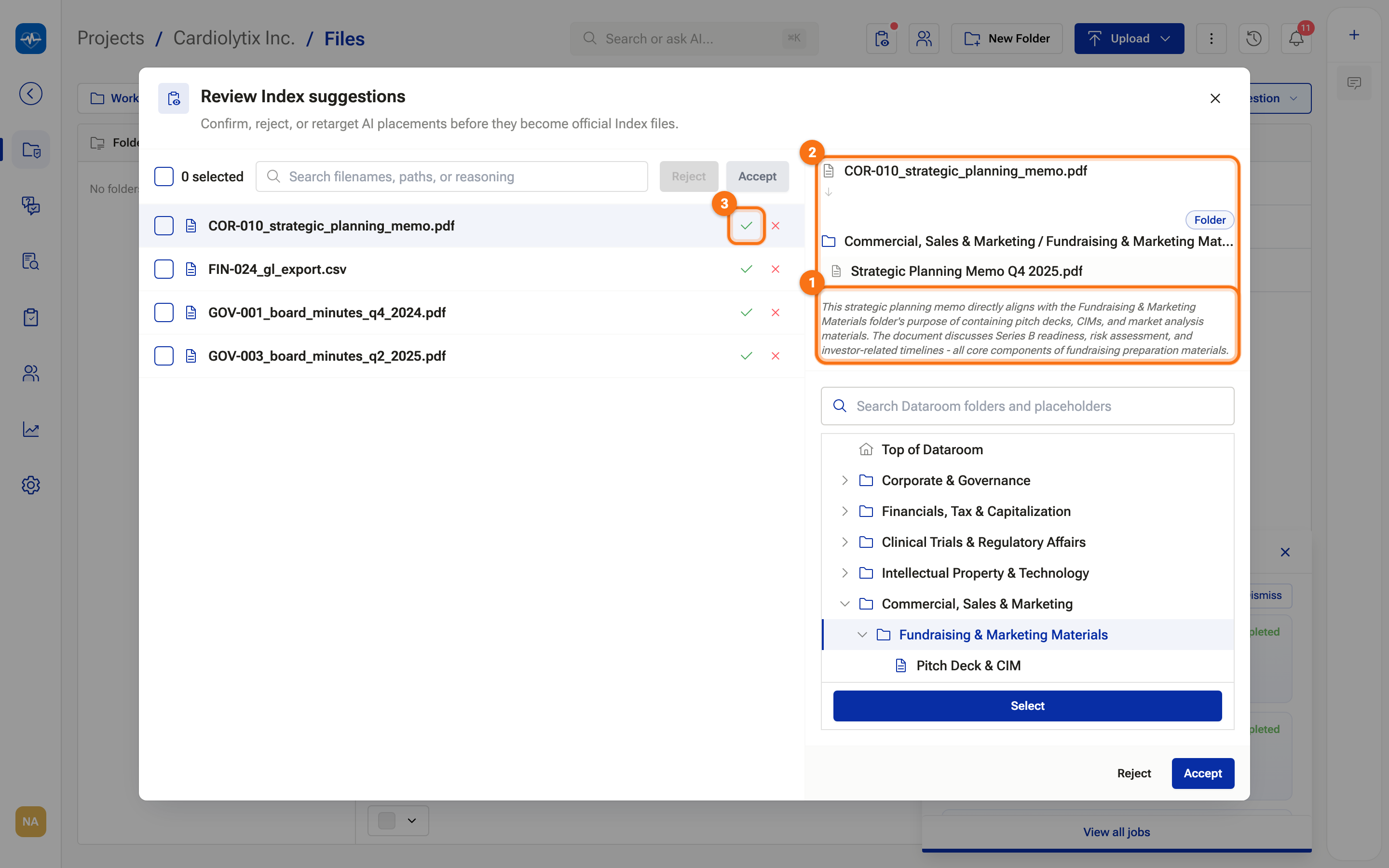This screenshot has width=1389, height=868.
Task: Focus the Search Dataroom folders and placeholders field
Action: (1027, 406)
